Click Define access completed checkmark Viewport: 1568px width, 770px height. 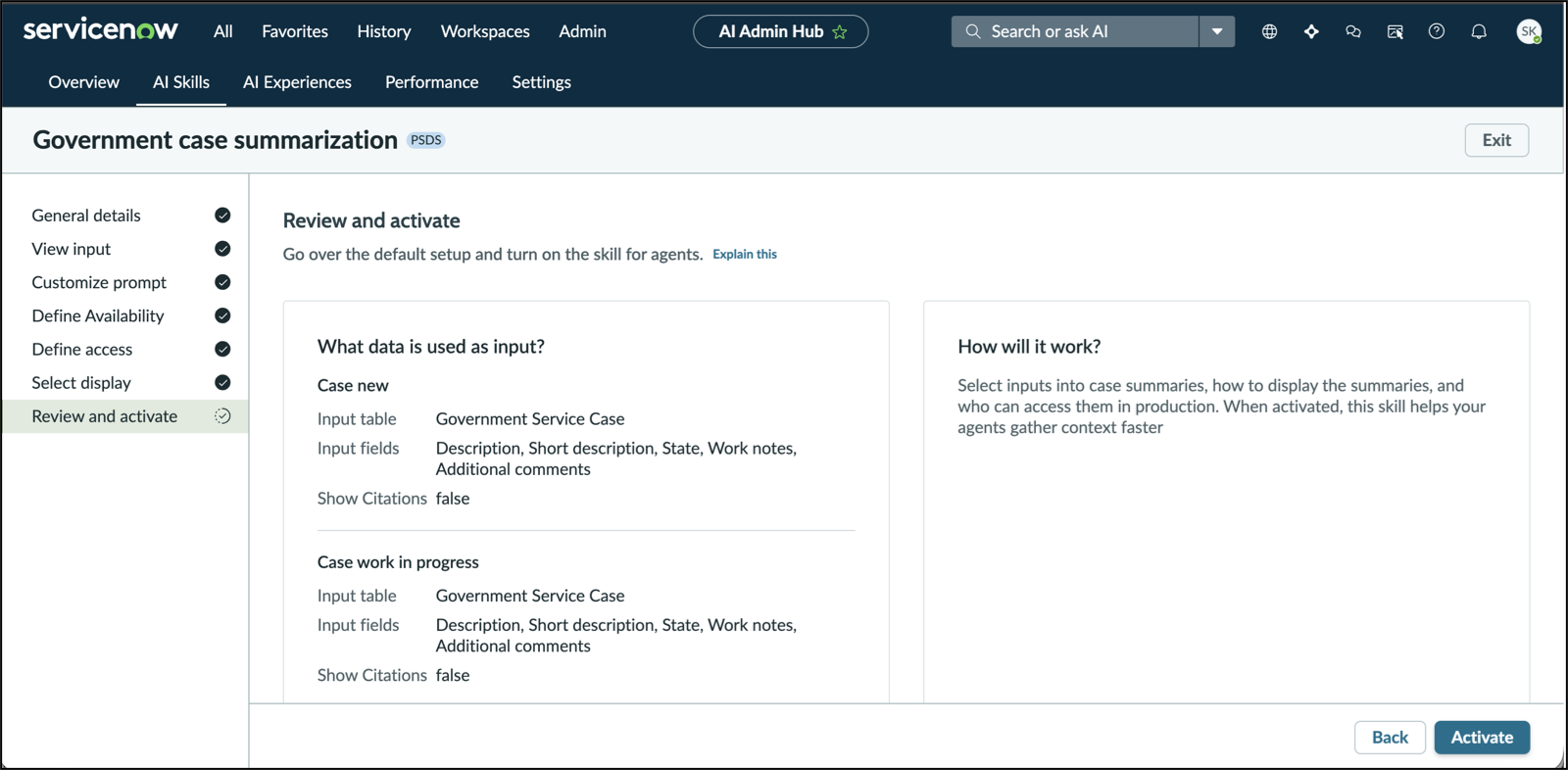(x=222, y=349)
